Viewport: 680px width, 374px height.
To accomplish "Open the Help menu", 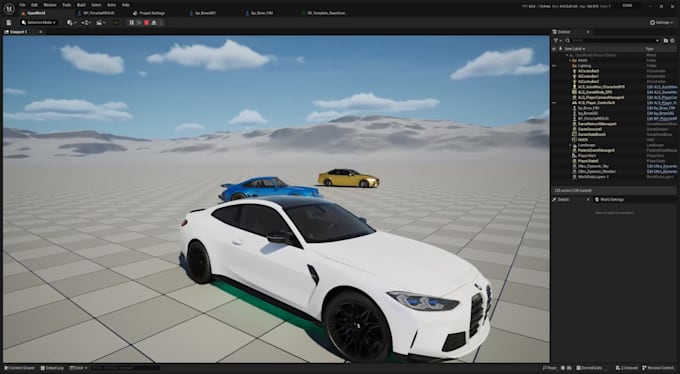I will click(126, 5).
